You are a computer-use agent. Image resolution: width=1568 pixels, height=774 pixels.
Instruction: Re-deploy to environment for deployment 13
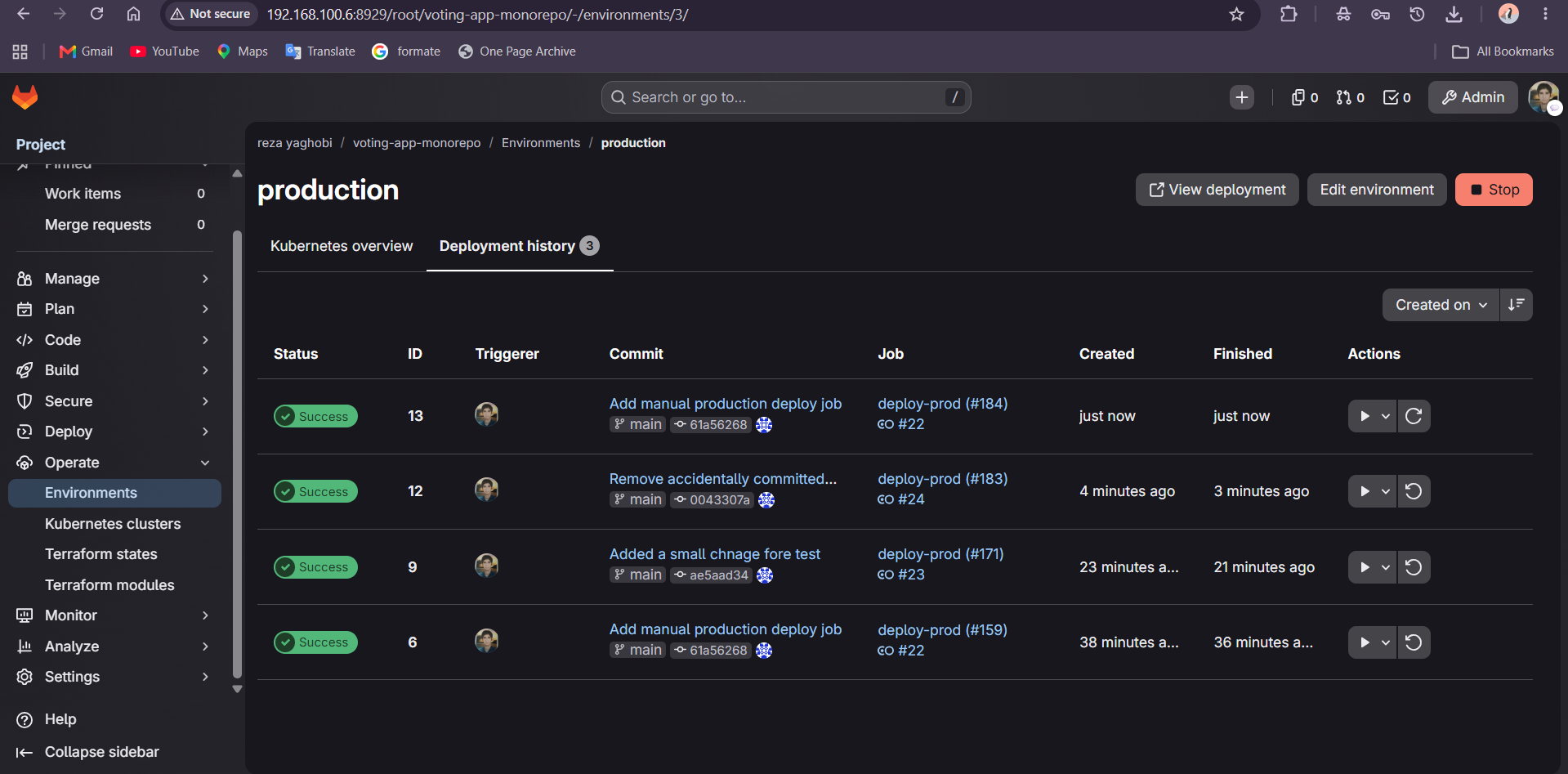[x=1414, y=416]
